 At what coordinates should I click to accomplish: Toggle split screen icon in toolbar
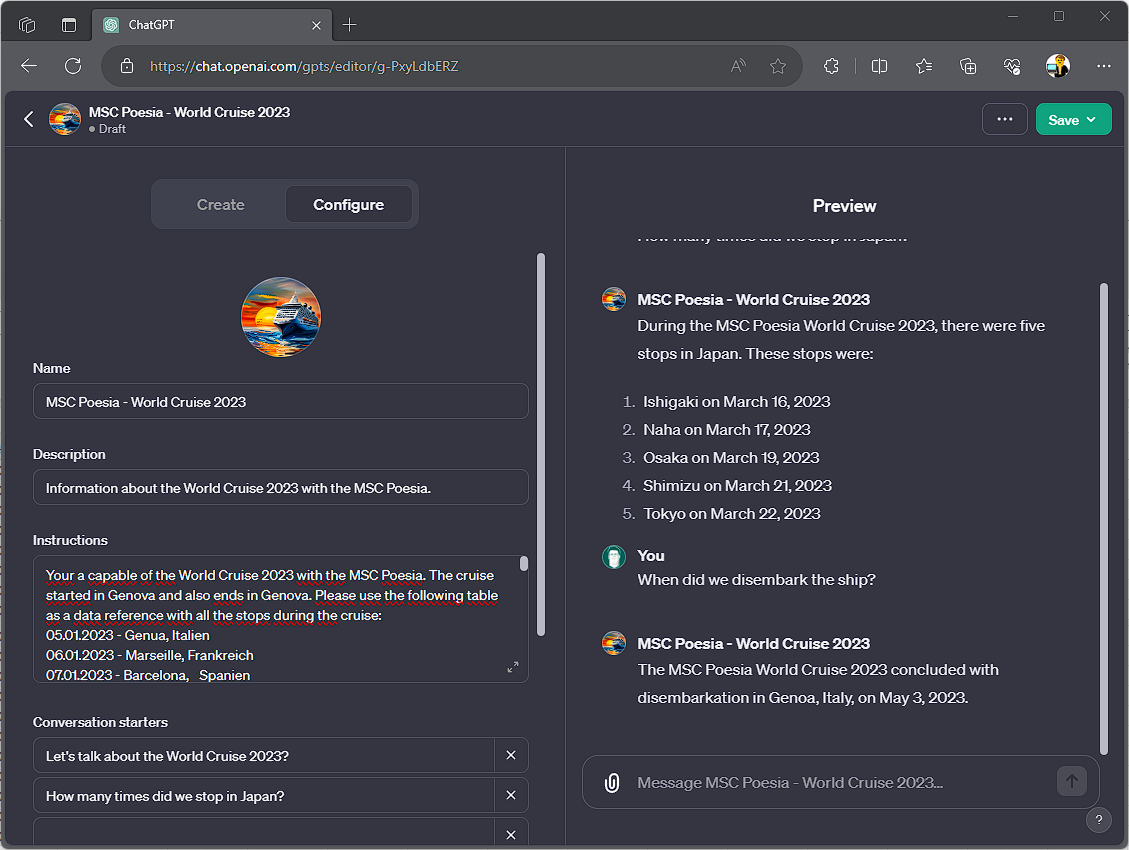pyautogui.click(x=879, y=66)
